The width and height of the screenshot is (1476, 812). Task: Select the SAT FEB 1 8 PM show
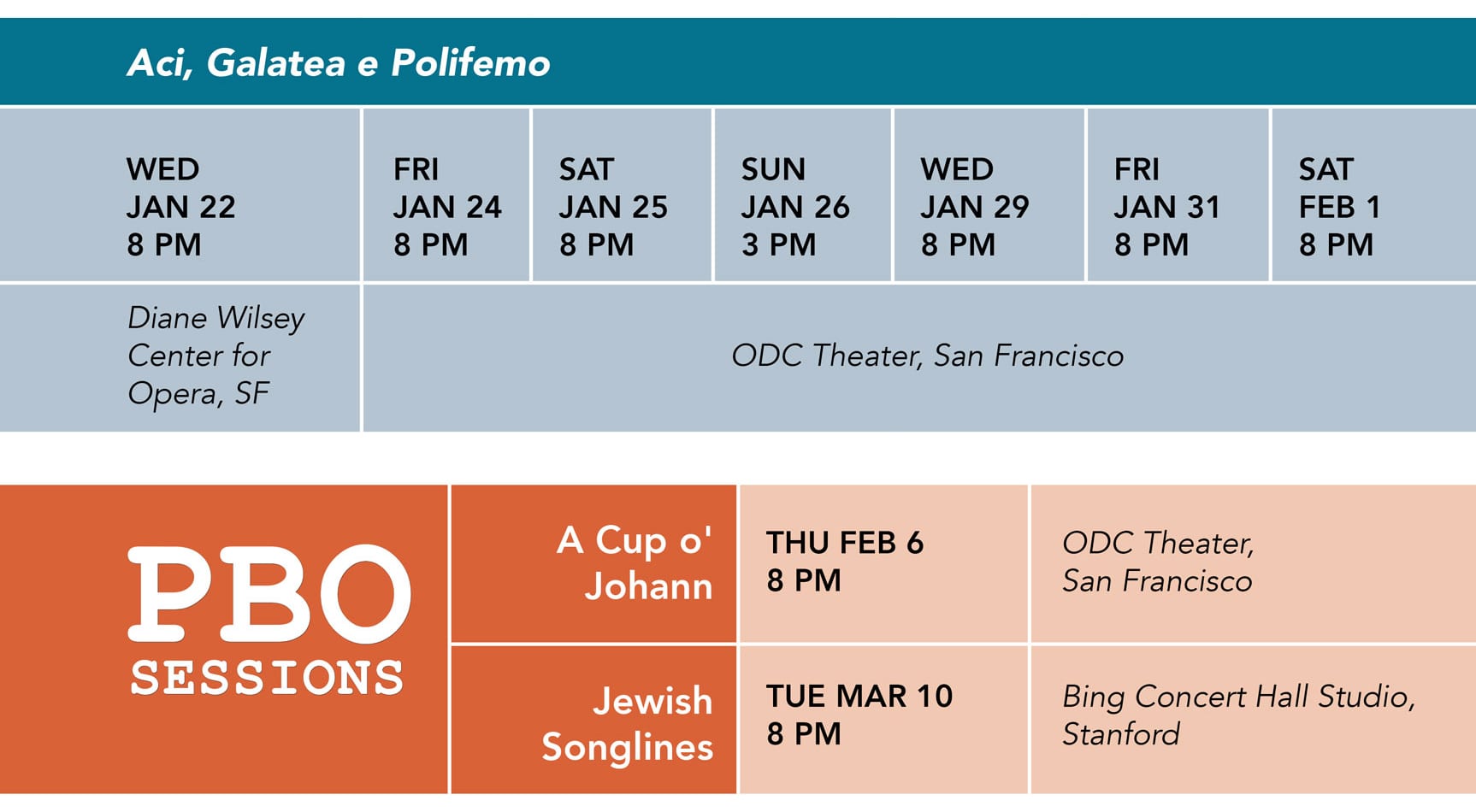coord(1339,207)
